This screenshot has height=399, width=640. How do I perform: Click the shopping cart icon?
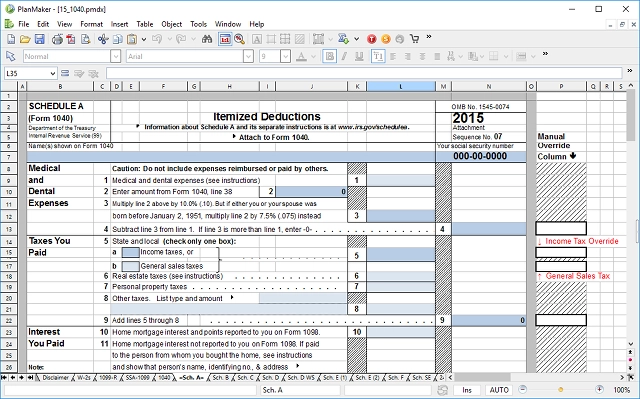[415, 39]
